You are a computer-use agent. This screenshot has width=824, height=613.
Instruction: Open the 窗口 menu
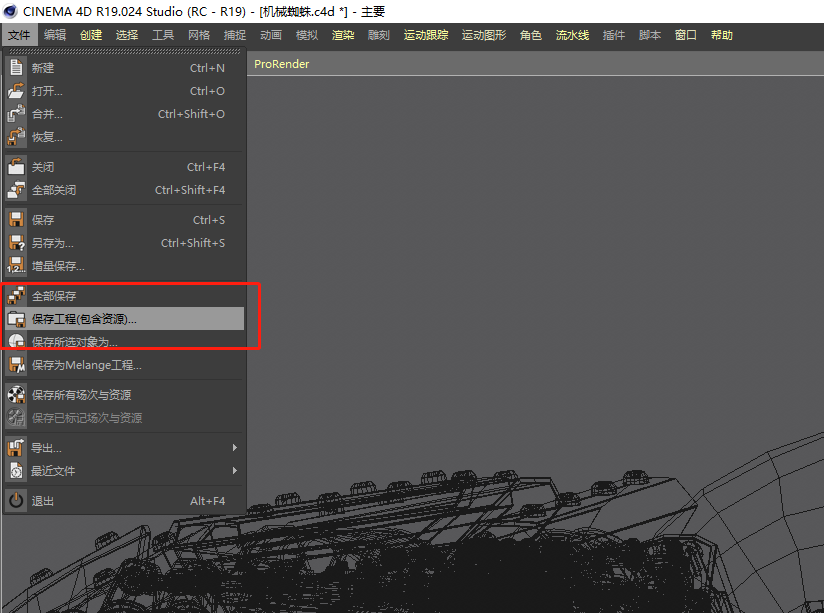686,35
